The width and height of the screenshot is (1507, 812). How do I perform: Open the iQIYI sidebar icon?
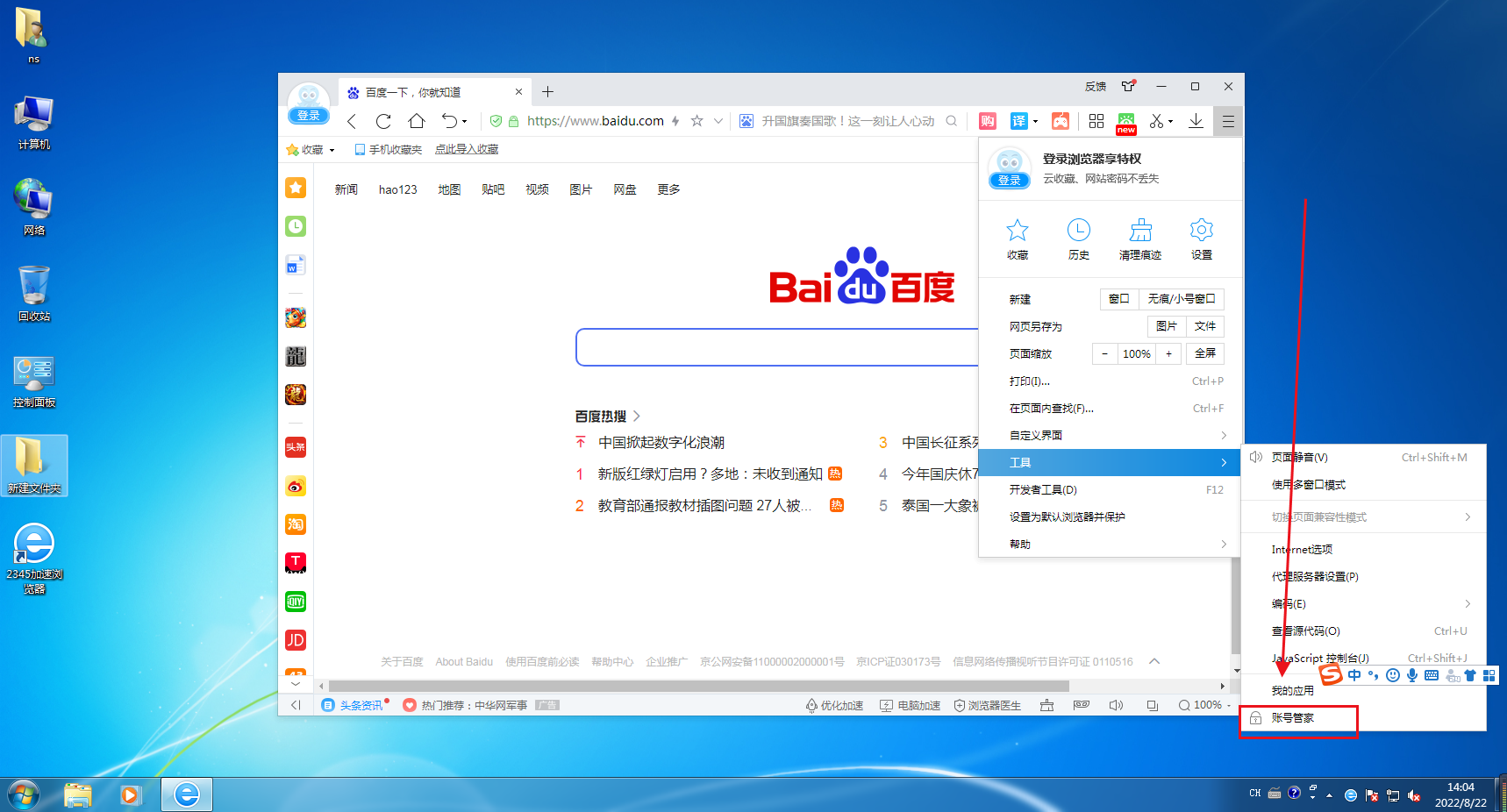coord(296,602)
